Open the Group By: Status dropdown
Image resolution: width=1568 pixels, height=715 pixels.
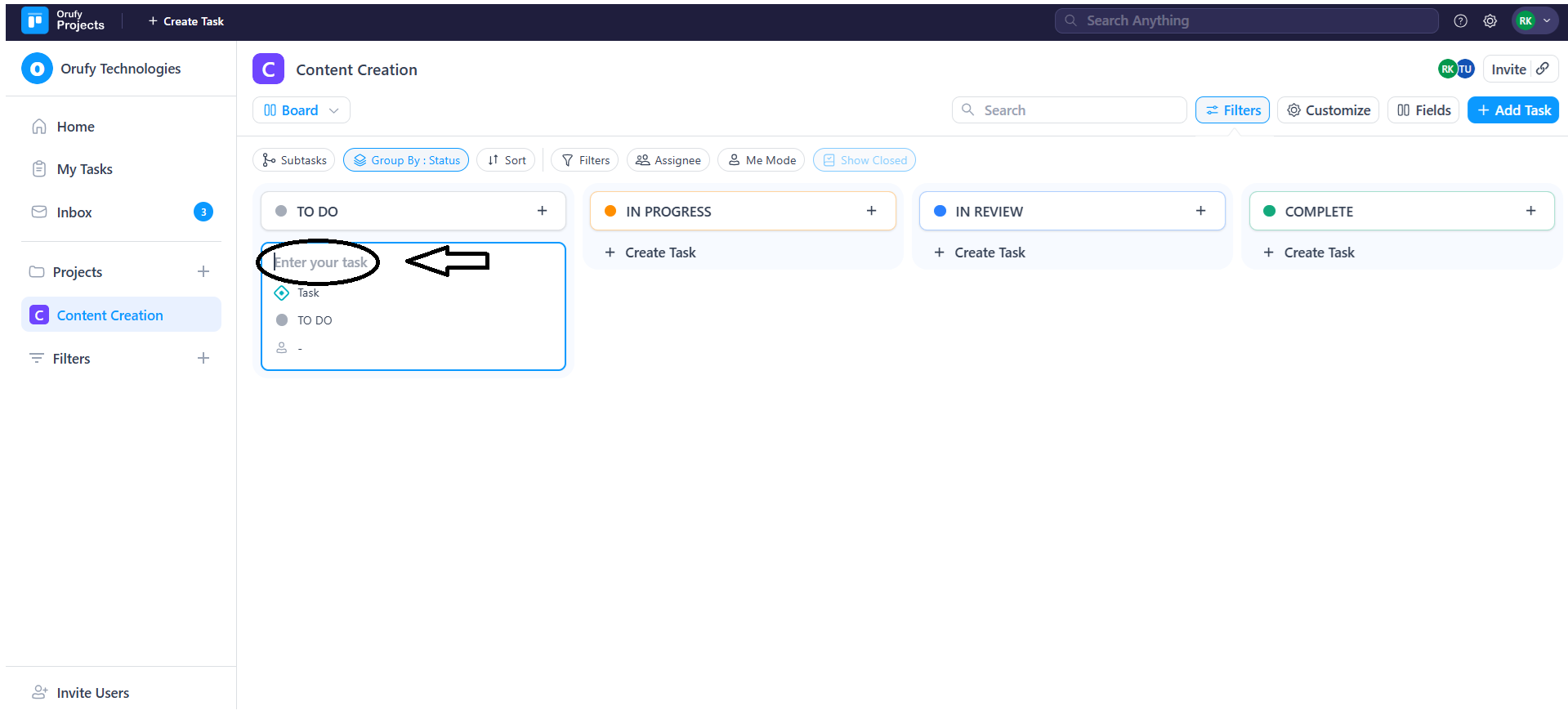(x=406, y=160)
